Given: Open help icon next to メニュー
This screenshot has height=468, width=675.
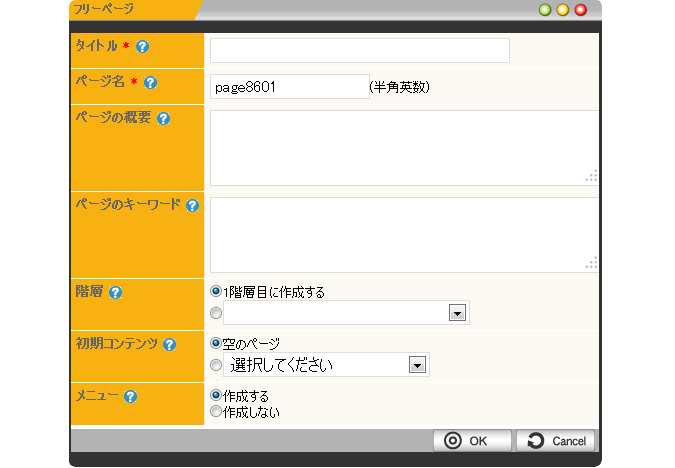Looking at the screenshot, I should (x=130, y=397).
